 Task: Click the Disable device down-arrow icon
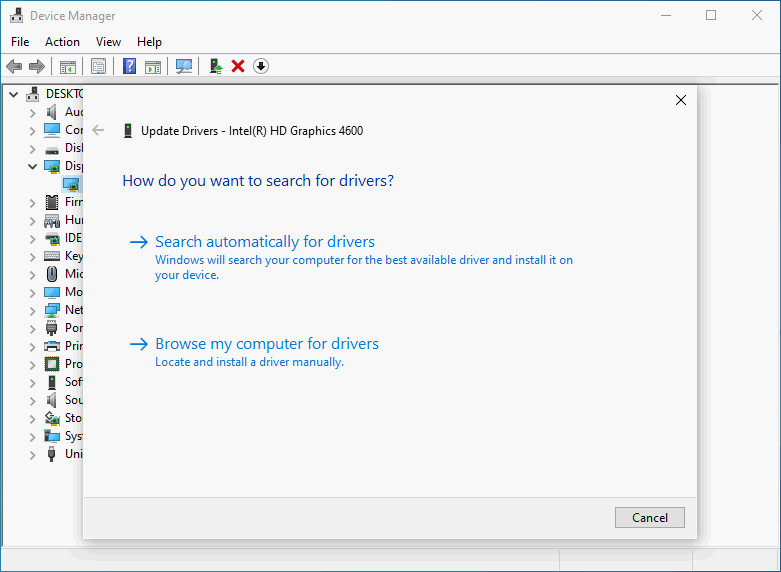pyautogui.click(x=261, y=66)
